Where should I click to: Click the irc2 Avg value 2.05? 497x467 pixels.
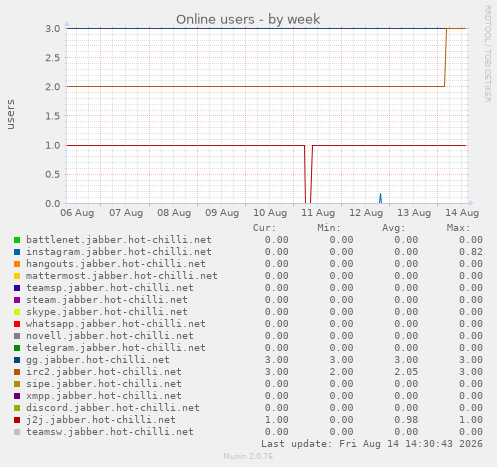click(406, 372)
